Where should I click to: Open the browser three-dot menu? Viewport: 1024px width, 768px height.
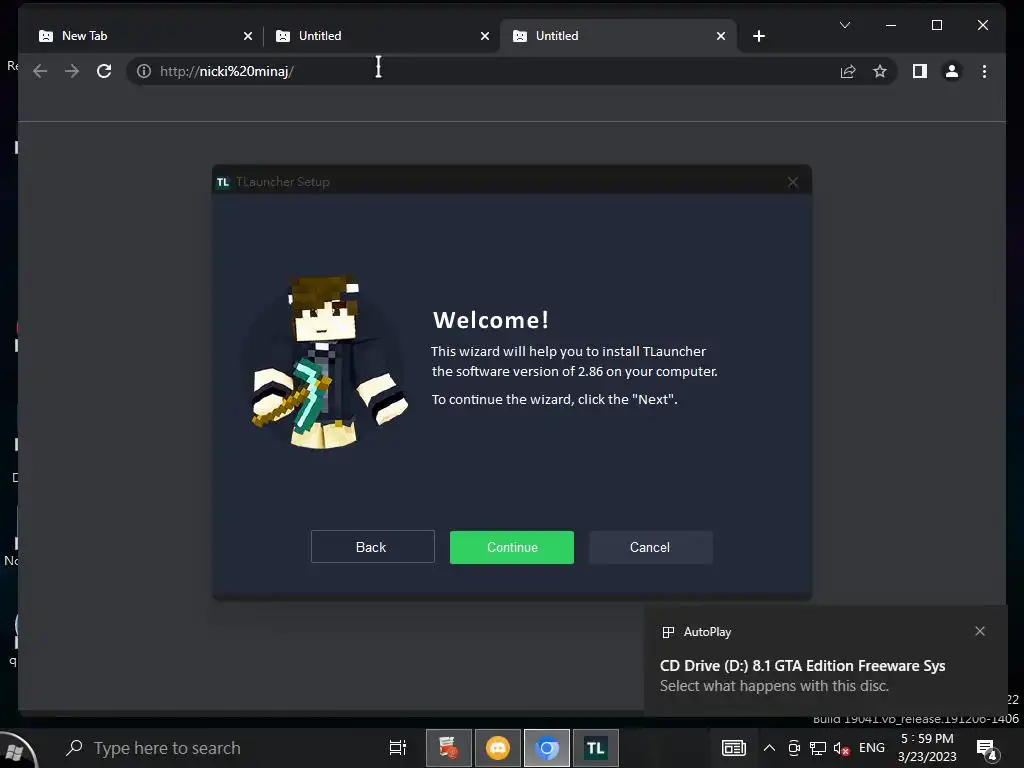coord(984,71)
